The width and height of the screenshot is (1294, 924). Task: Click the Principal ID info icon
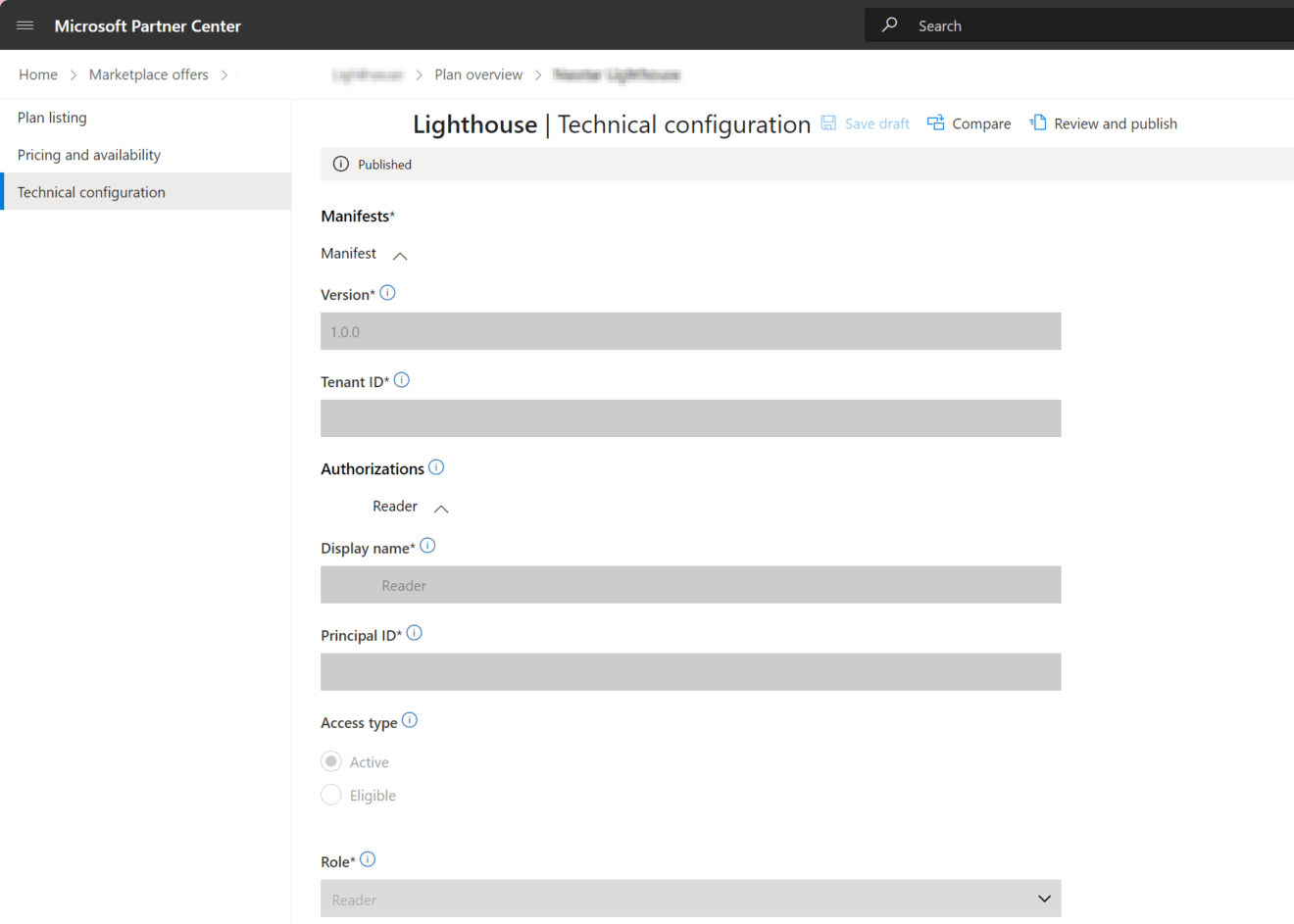point(414,632)
